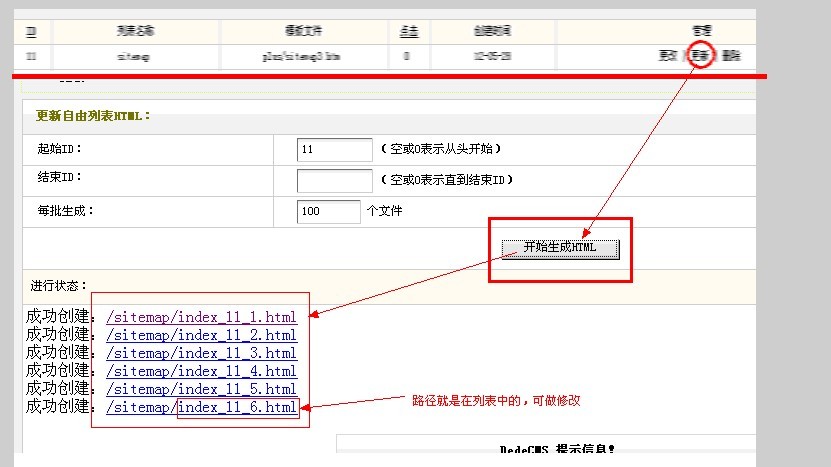Screen dimensions: 831x467
Task: Open the /sitemap/index_11_2.html link
Action: [x=201, y=336]
